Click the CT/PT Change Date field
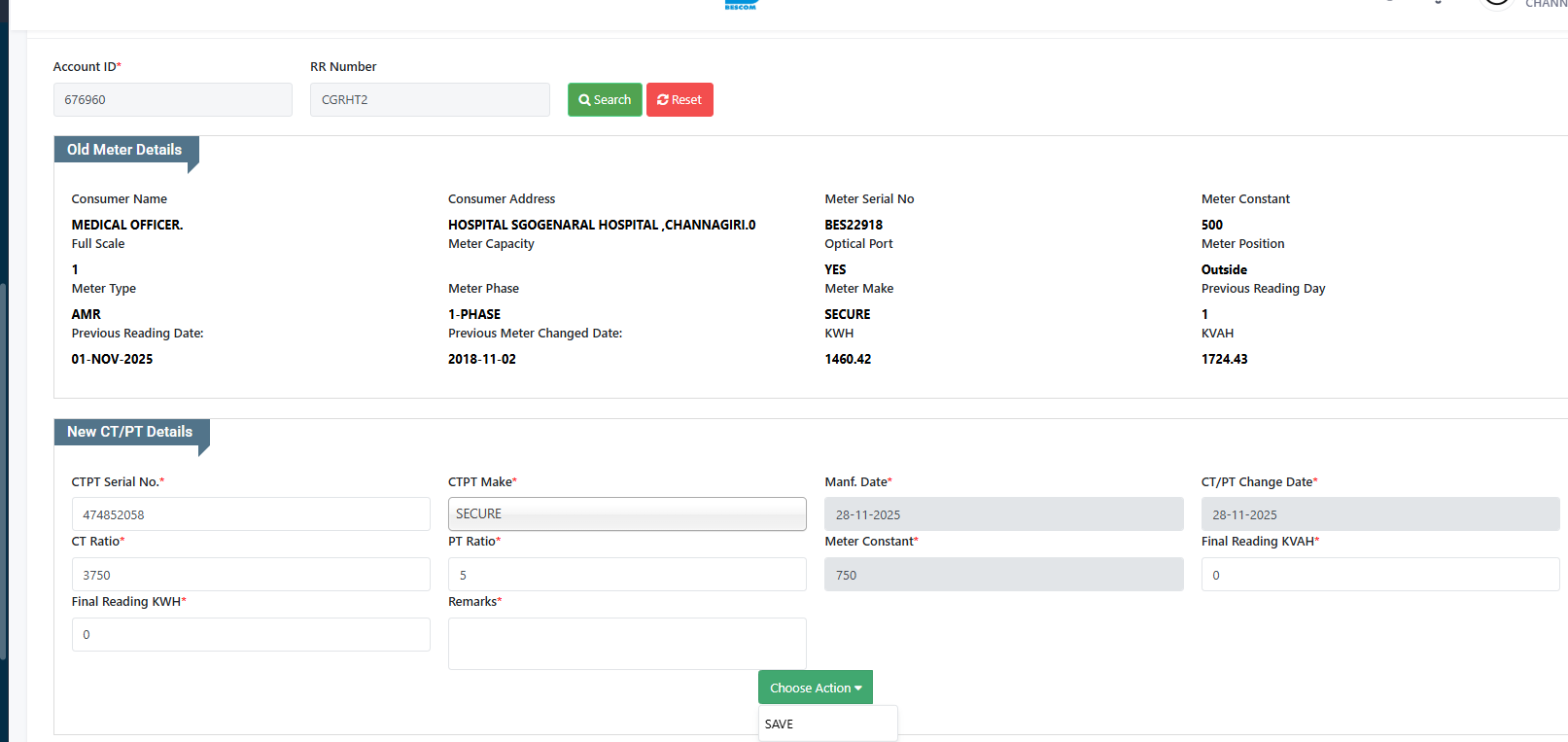The width and height of the screenshot is (1568, 742). (1379, 514)
